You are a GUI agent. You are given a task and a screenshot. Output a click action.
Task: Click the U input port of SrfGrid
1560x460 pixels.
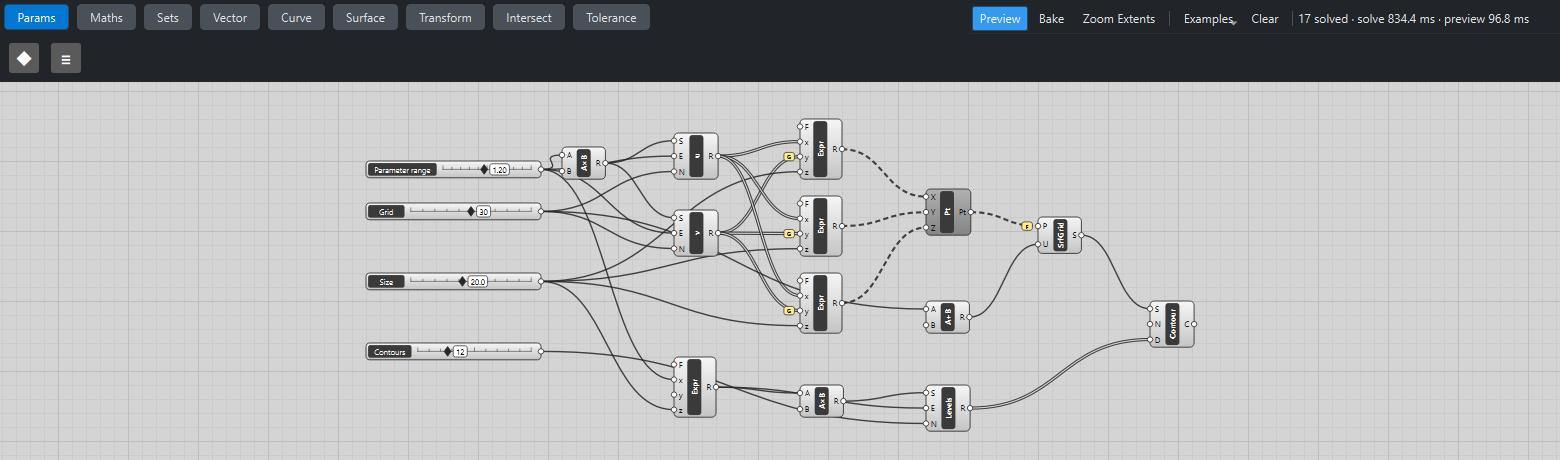(x=1038, y=243)
